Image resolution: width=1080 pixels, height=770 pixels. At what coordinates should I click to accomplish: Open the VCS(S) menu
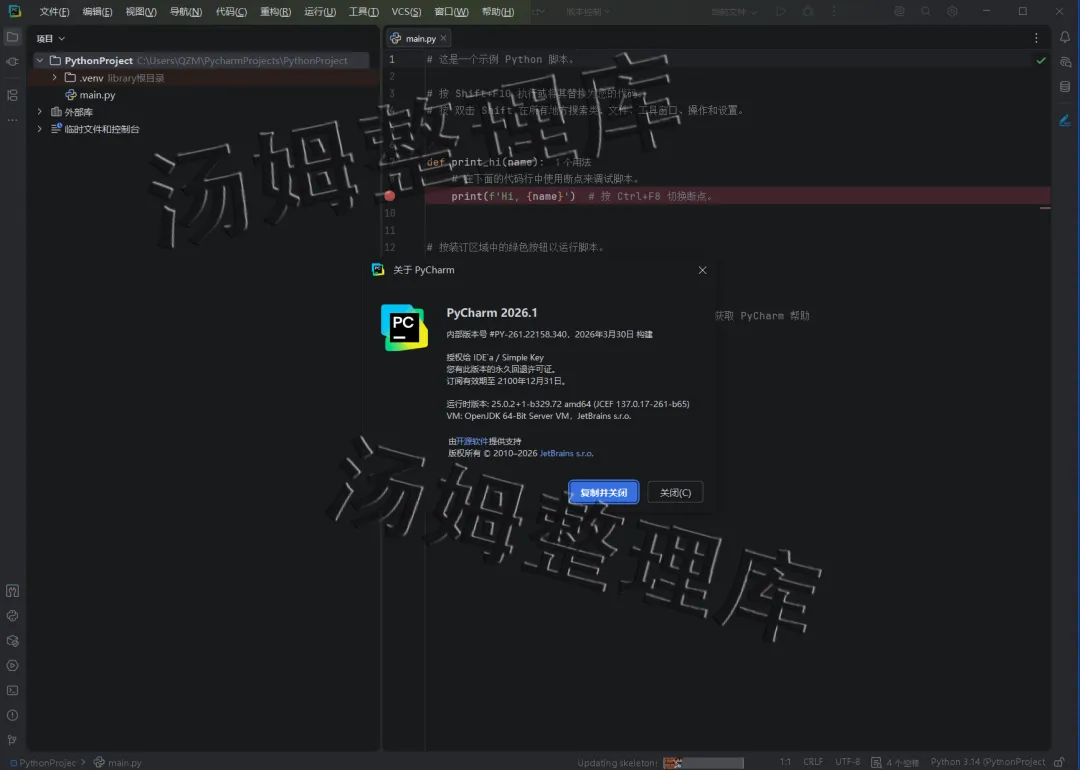click(406, 12)
